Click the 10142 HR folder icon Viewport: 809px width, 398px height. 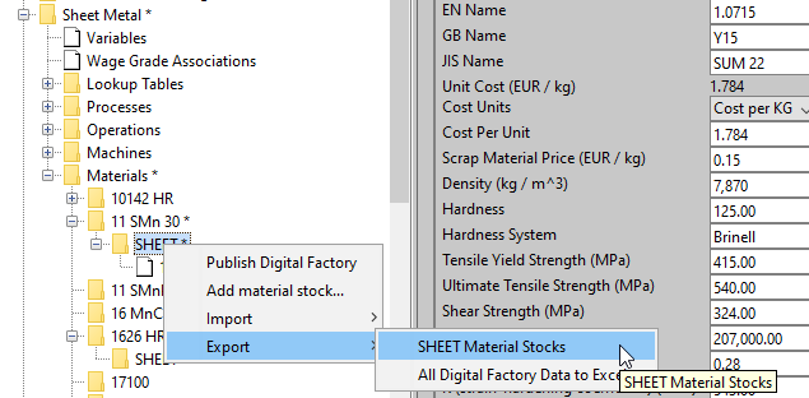pos(96,199)
